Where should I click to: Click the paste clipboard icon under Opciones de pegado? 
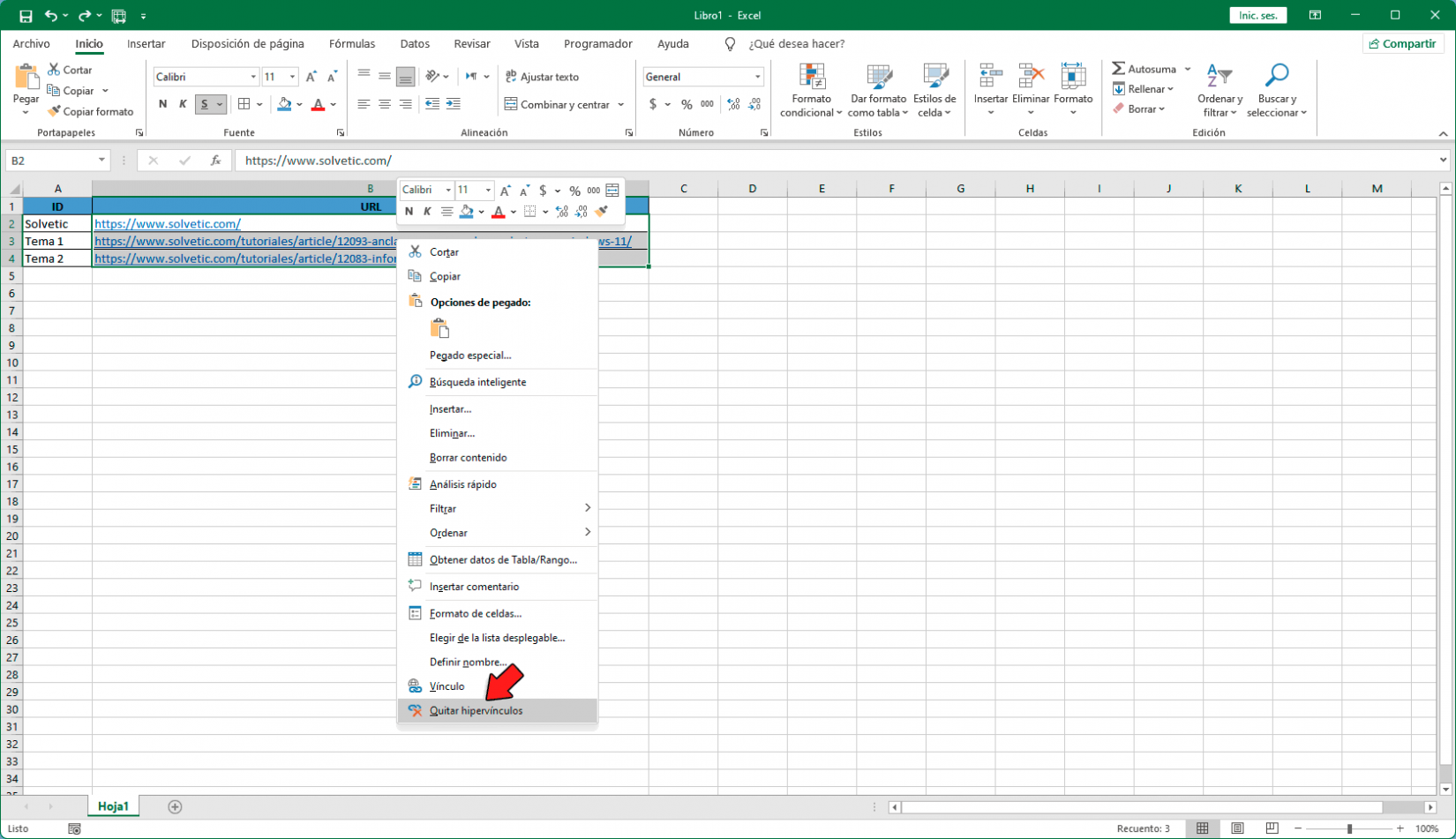(439, 328)
